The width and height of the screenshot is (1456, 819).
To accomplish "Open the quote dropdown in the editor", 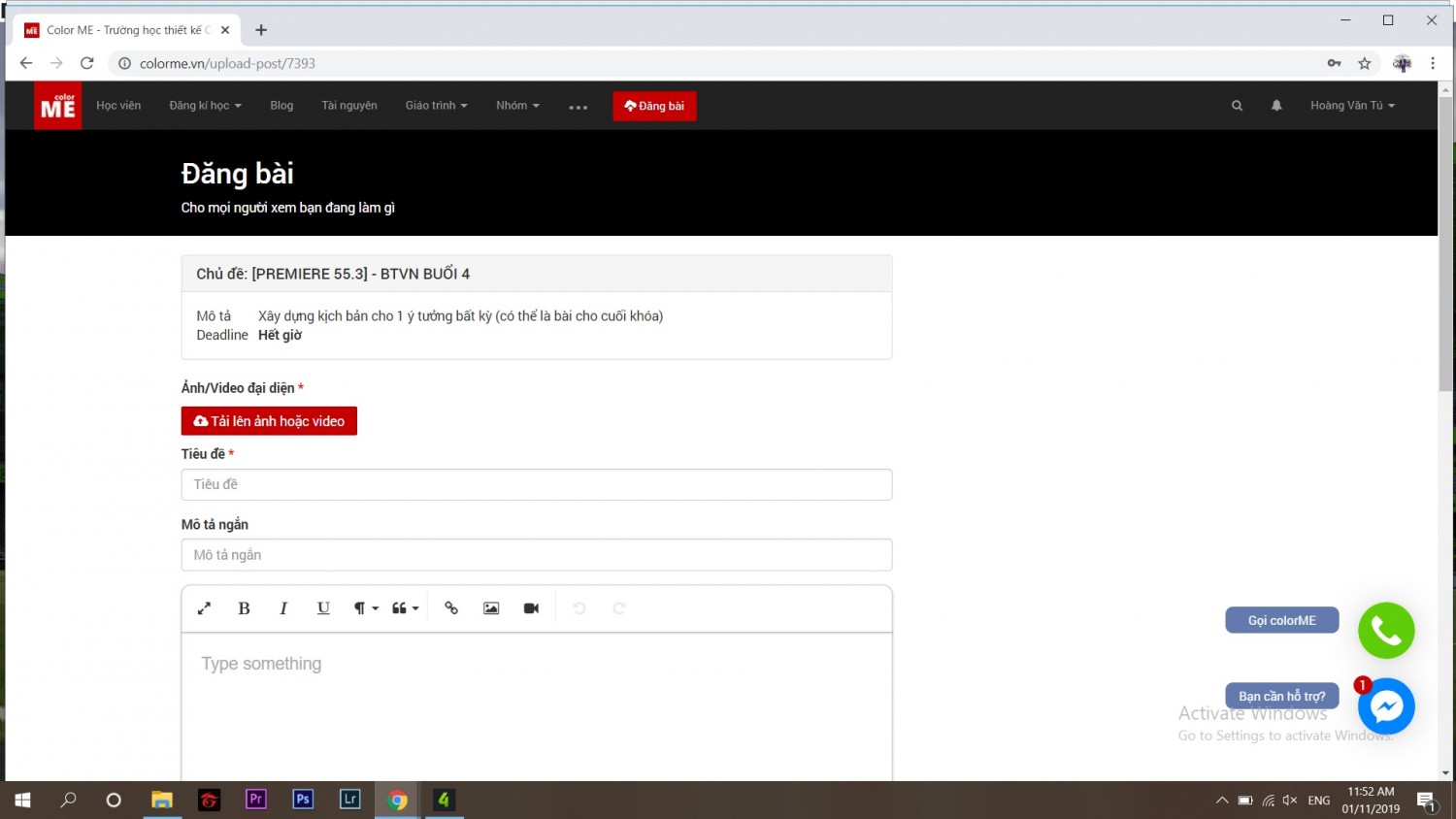I will coord(405,608).
